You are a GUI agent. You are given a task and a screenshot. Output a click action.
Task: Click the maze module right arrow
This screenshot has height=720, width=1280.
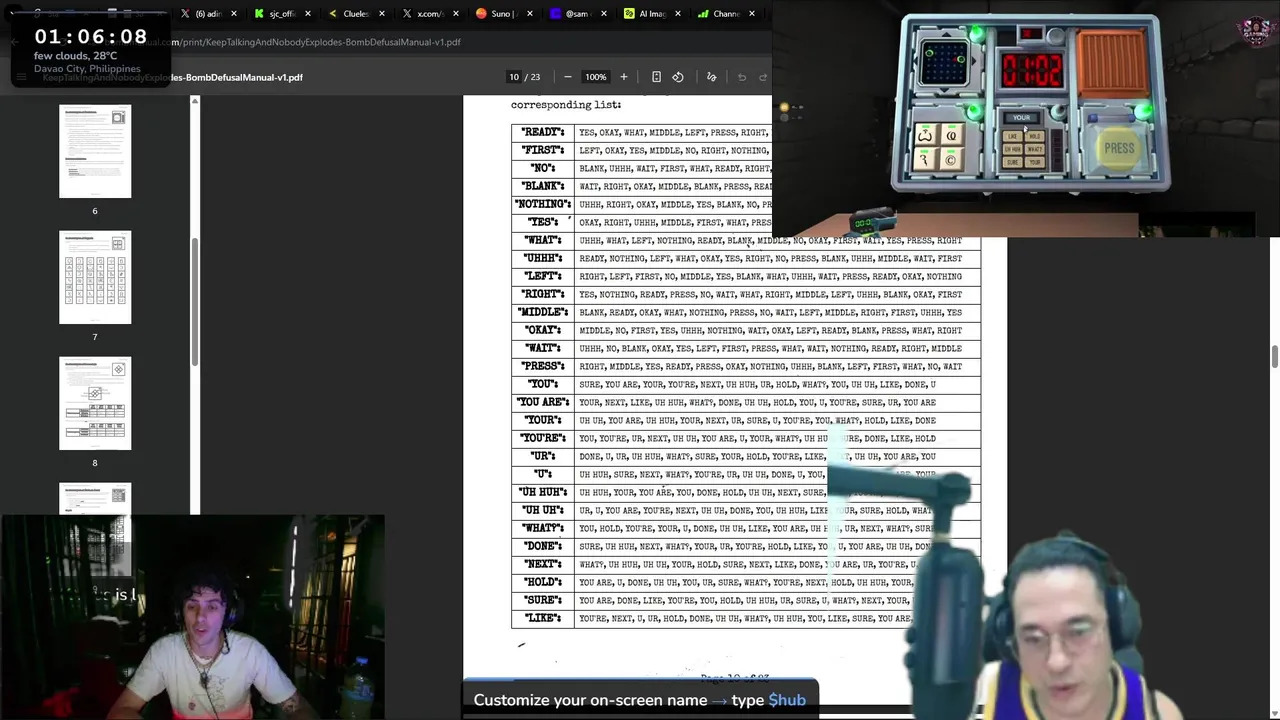(974, 61)
